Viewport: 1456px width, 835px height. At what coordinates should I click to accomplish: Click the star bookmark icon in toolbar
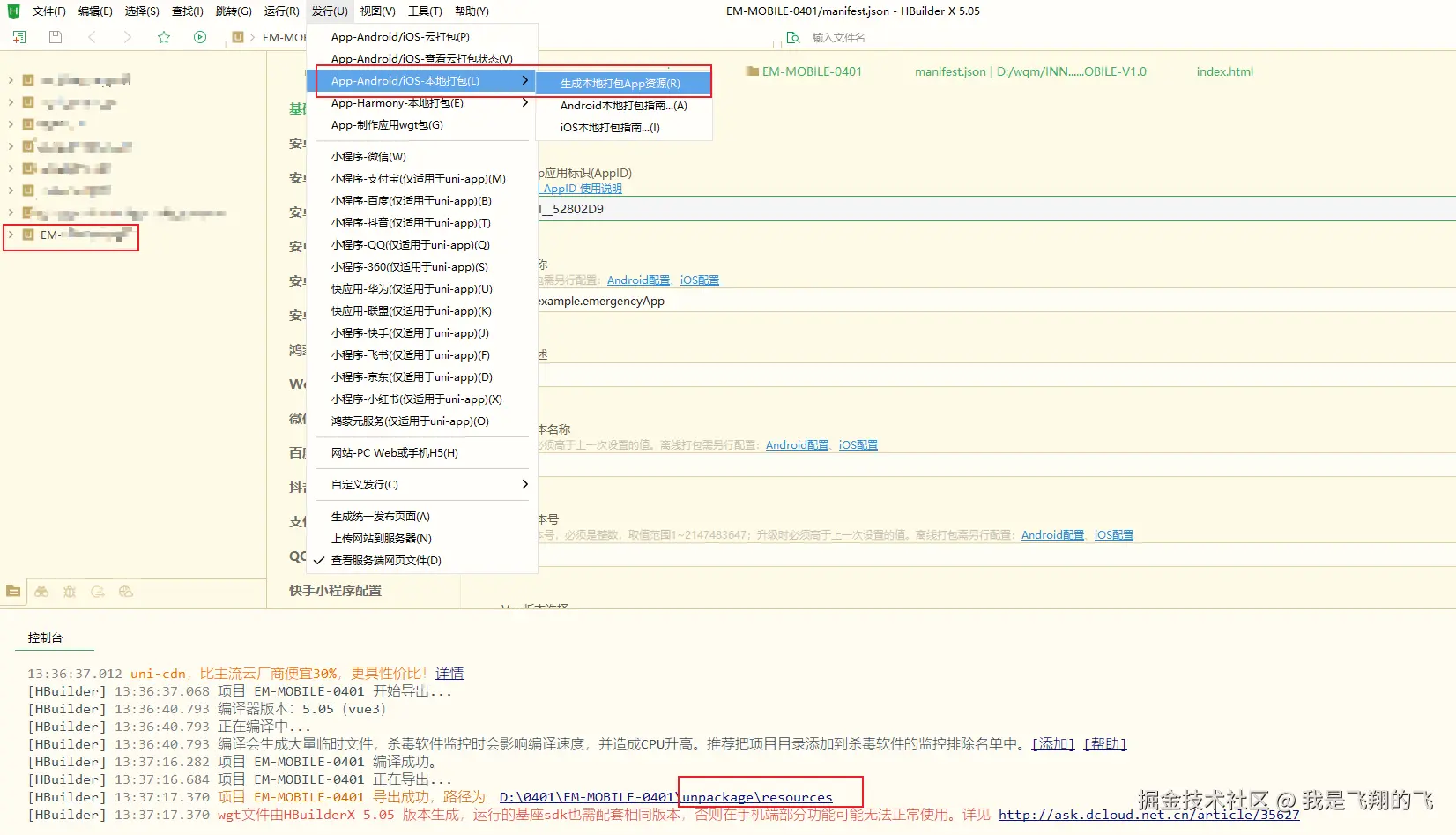click(x=164, y=37)
